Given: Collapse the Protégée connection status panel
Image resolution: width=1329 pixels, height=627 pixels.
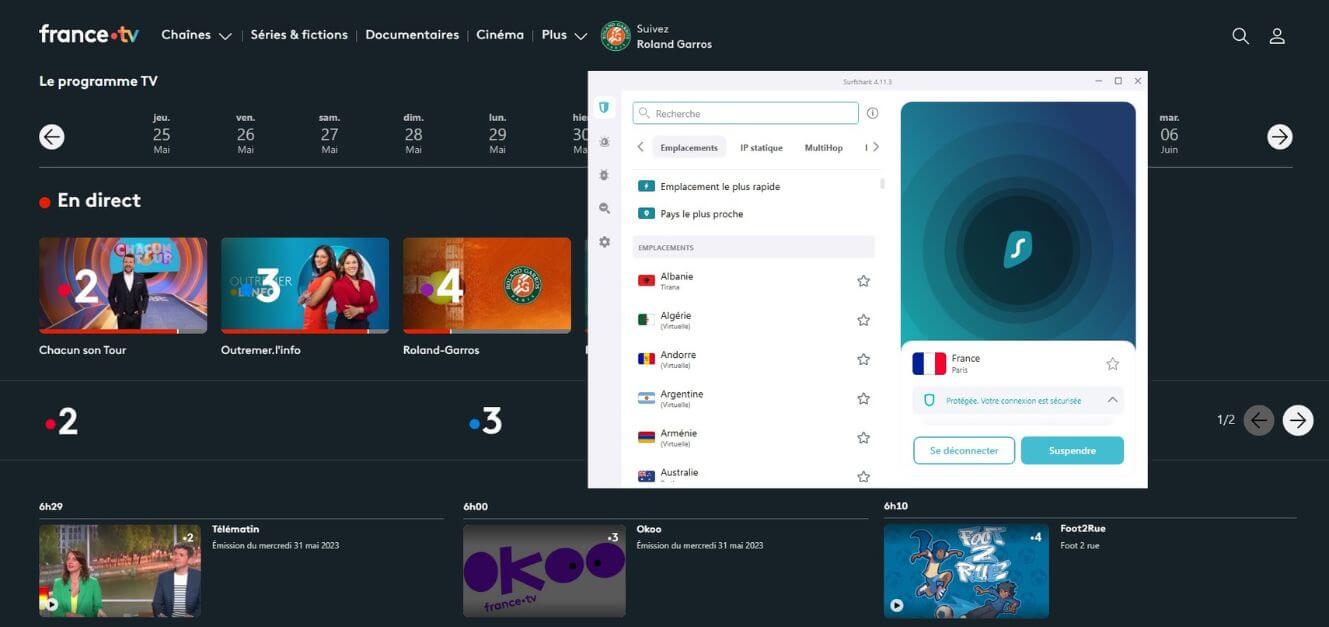Looking at the screenshot, I should (1112, 400).
